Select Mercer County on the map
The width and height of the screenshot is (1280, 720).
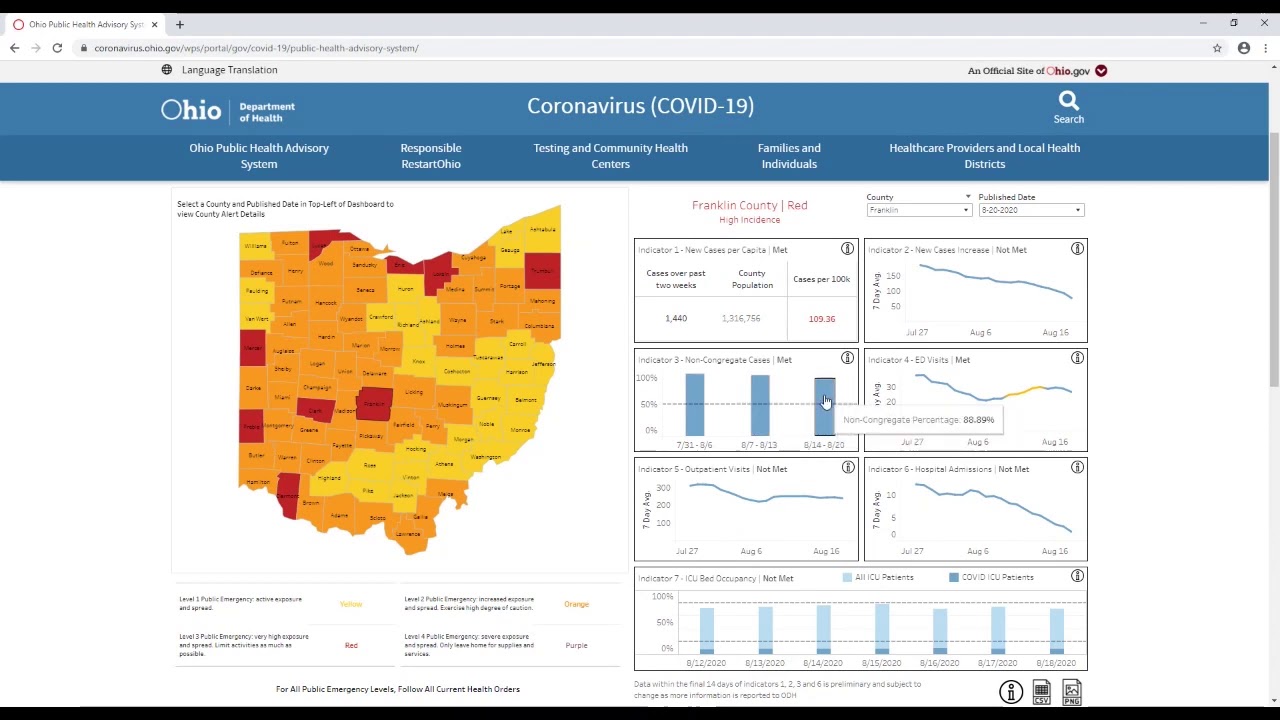(253, 348)
